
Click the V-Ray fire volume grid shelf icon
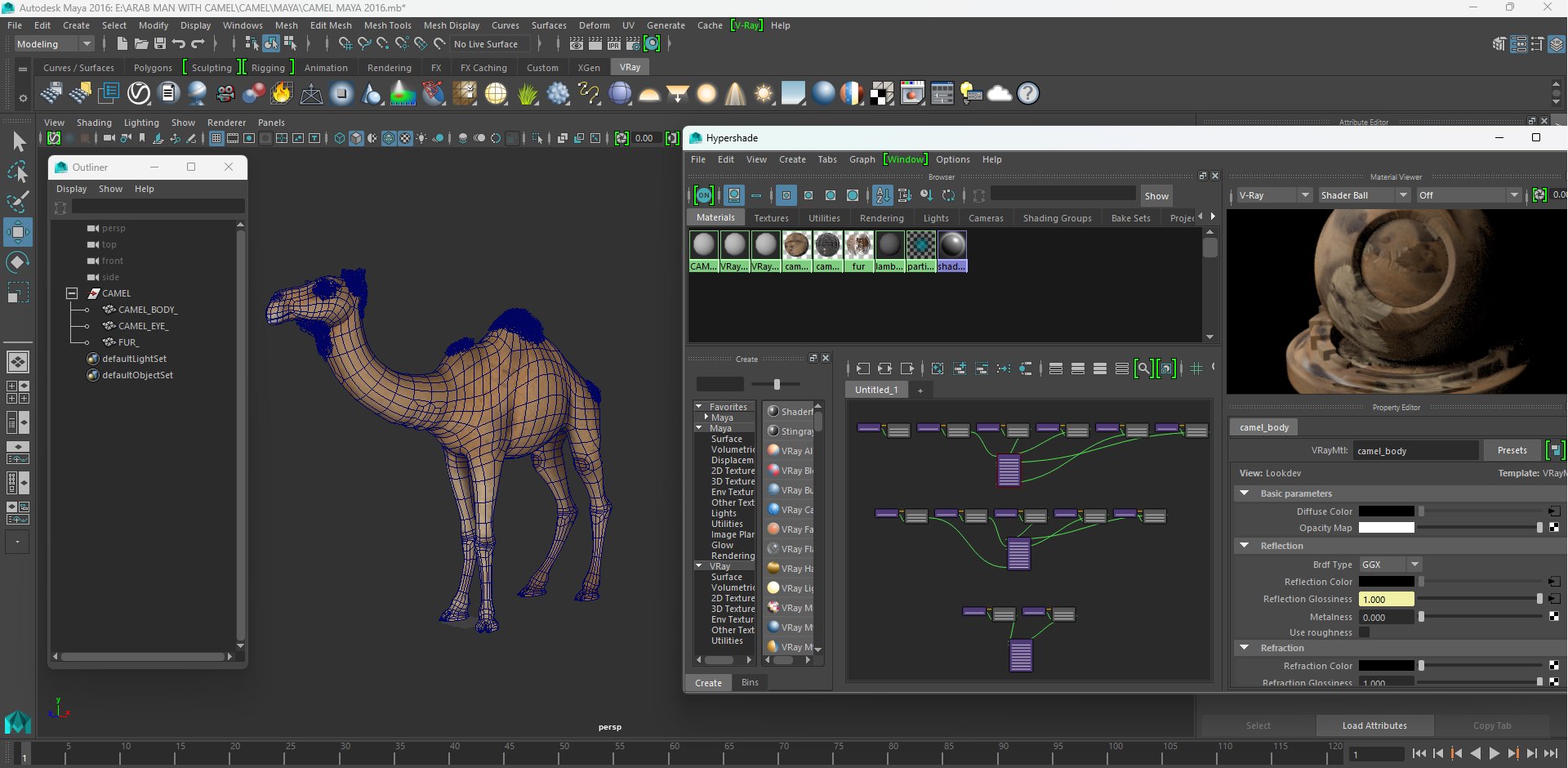[x=282, y=93]
